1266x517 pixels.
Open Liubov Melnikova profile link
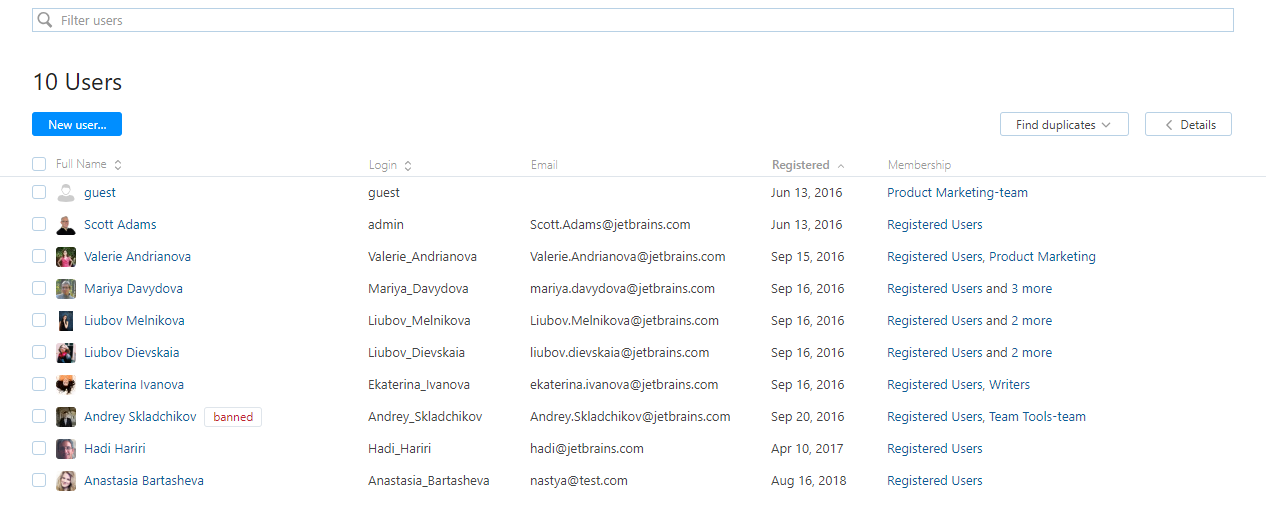[134, 321]
